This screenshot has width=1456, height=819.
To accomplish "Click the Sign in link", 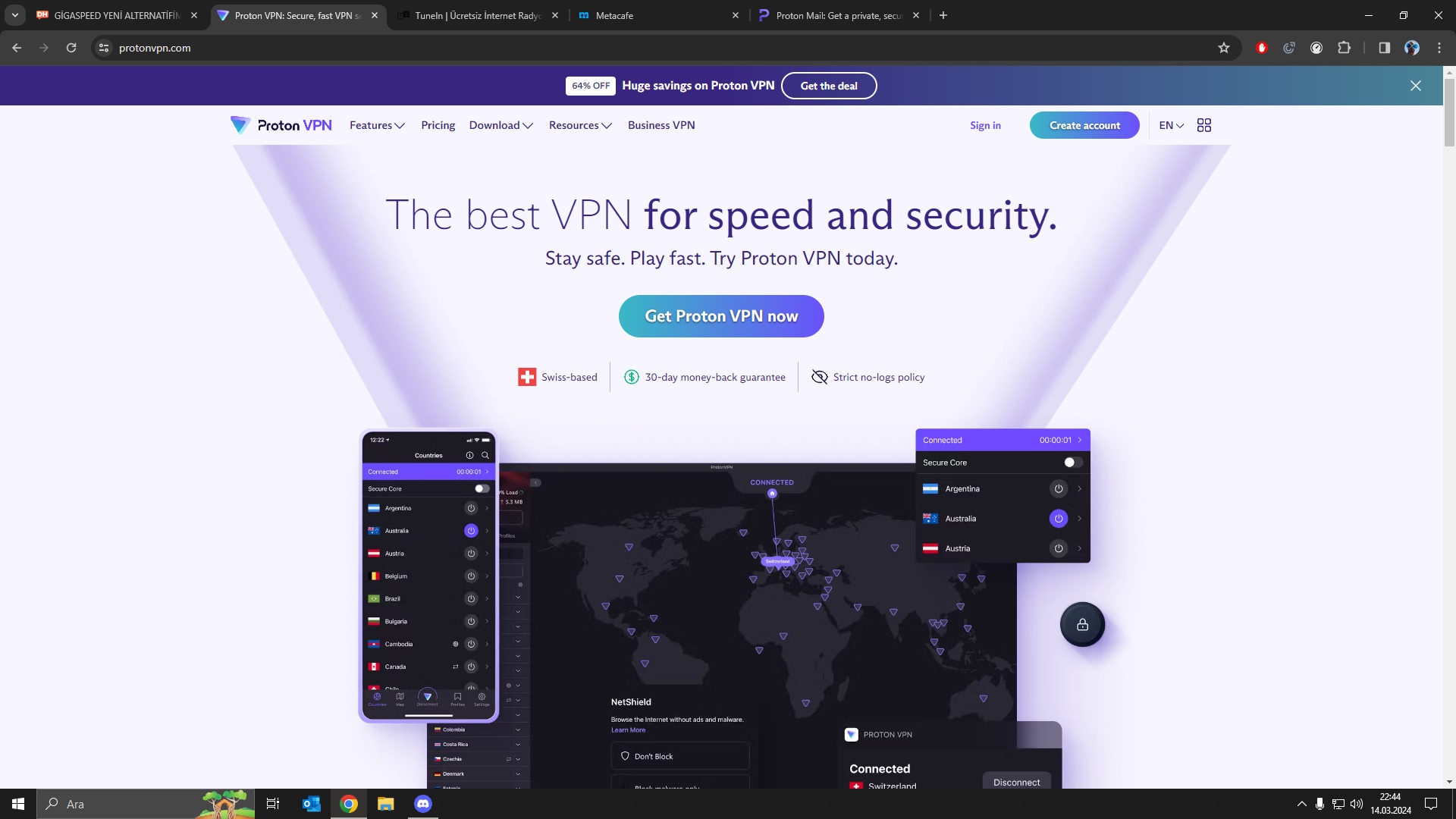I will [985, 125].
